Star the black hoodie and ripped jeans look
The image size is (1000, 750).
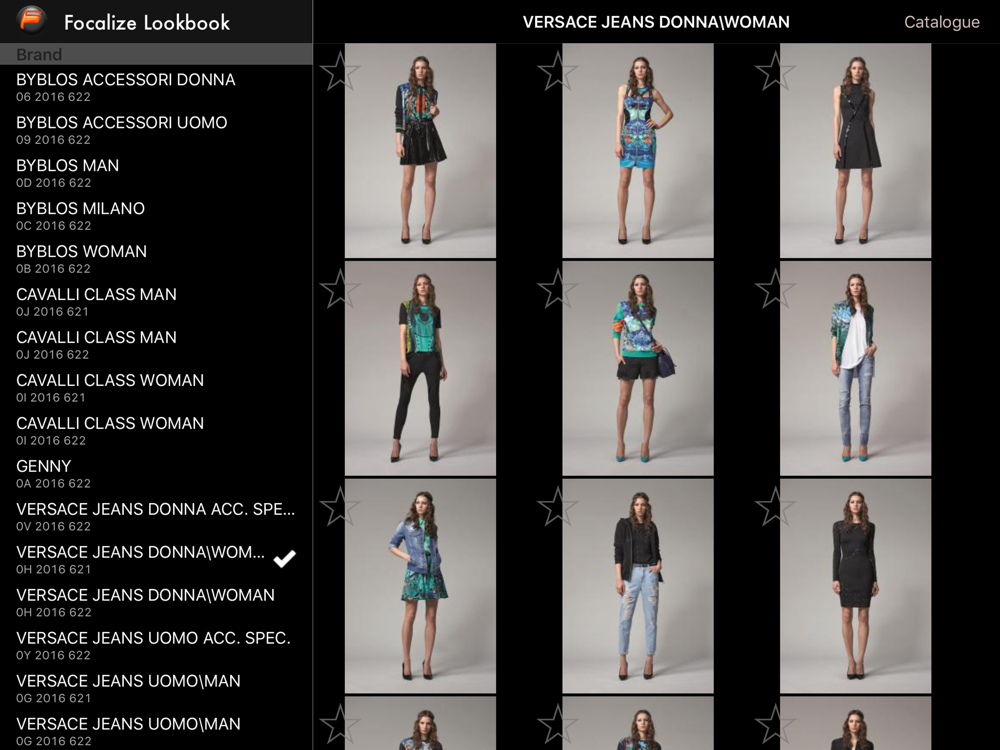tap(557, 506)
